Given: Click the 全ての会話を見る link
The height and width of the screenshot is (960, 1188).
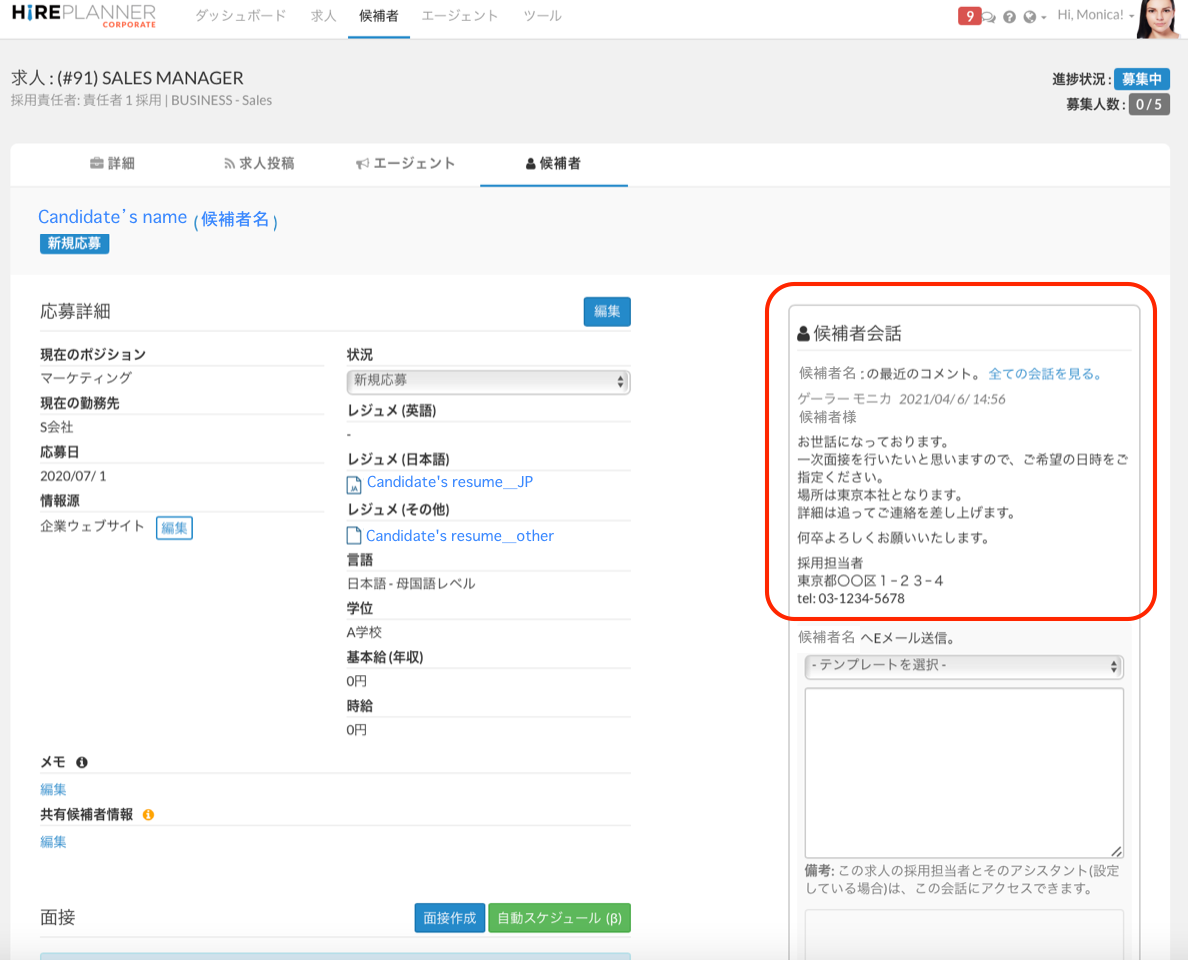Looking at the screenshot, I should [x=1045, y=374].
